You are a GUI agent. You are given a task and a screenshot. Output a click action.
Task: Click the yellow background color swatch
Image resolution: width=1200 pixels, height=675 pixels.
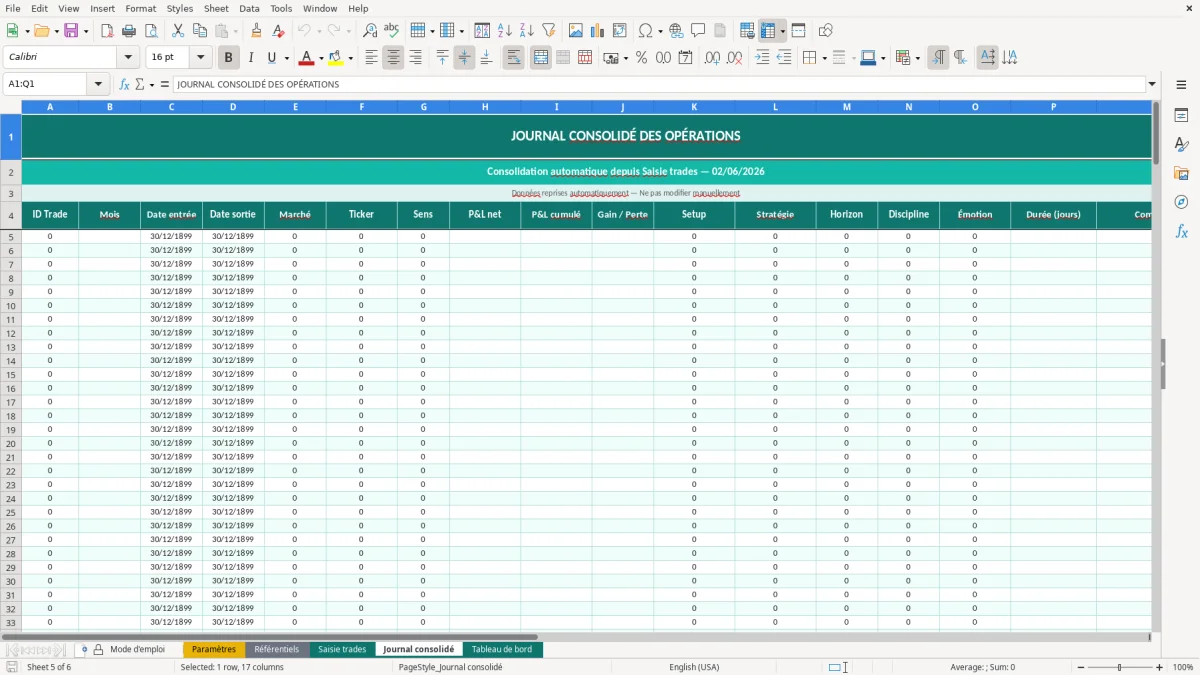(x=336, y=58)
